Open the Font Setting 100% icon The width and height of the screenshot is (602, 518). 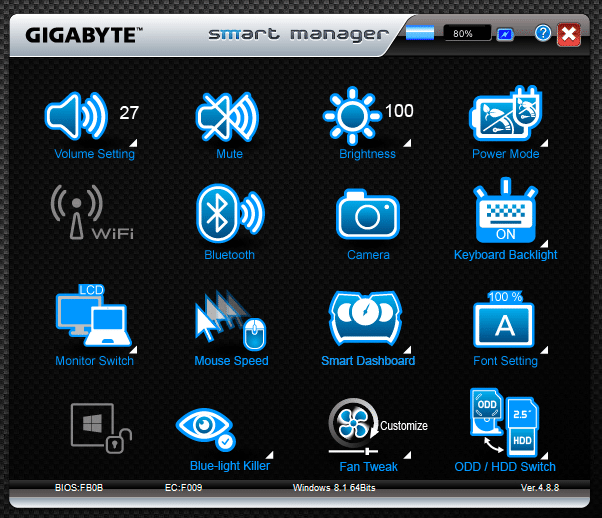click(504, 319)
